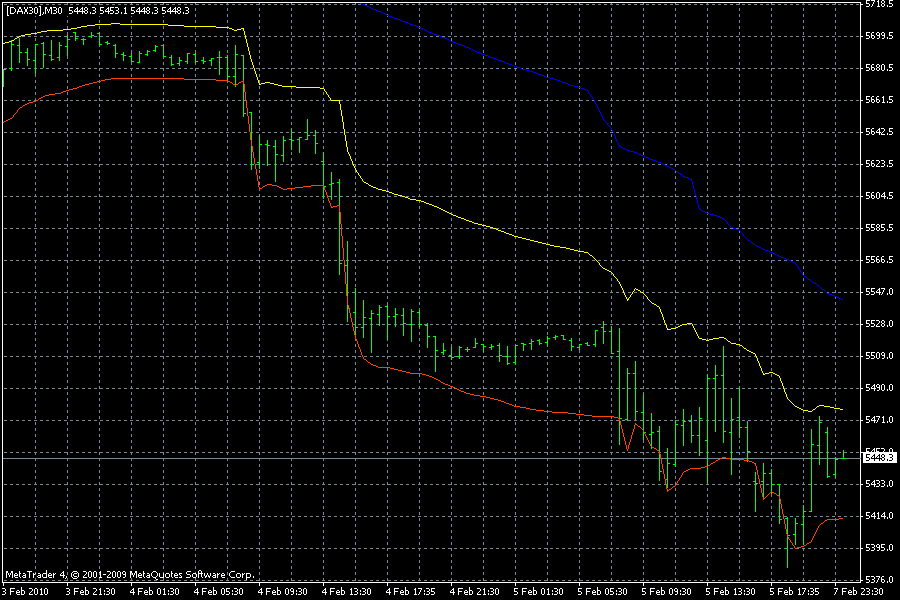Click the 5604.5 price axis label
900x600 pixels.
879,196
